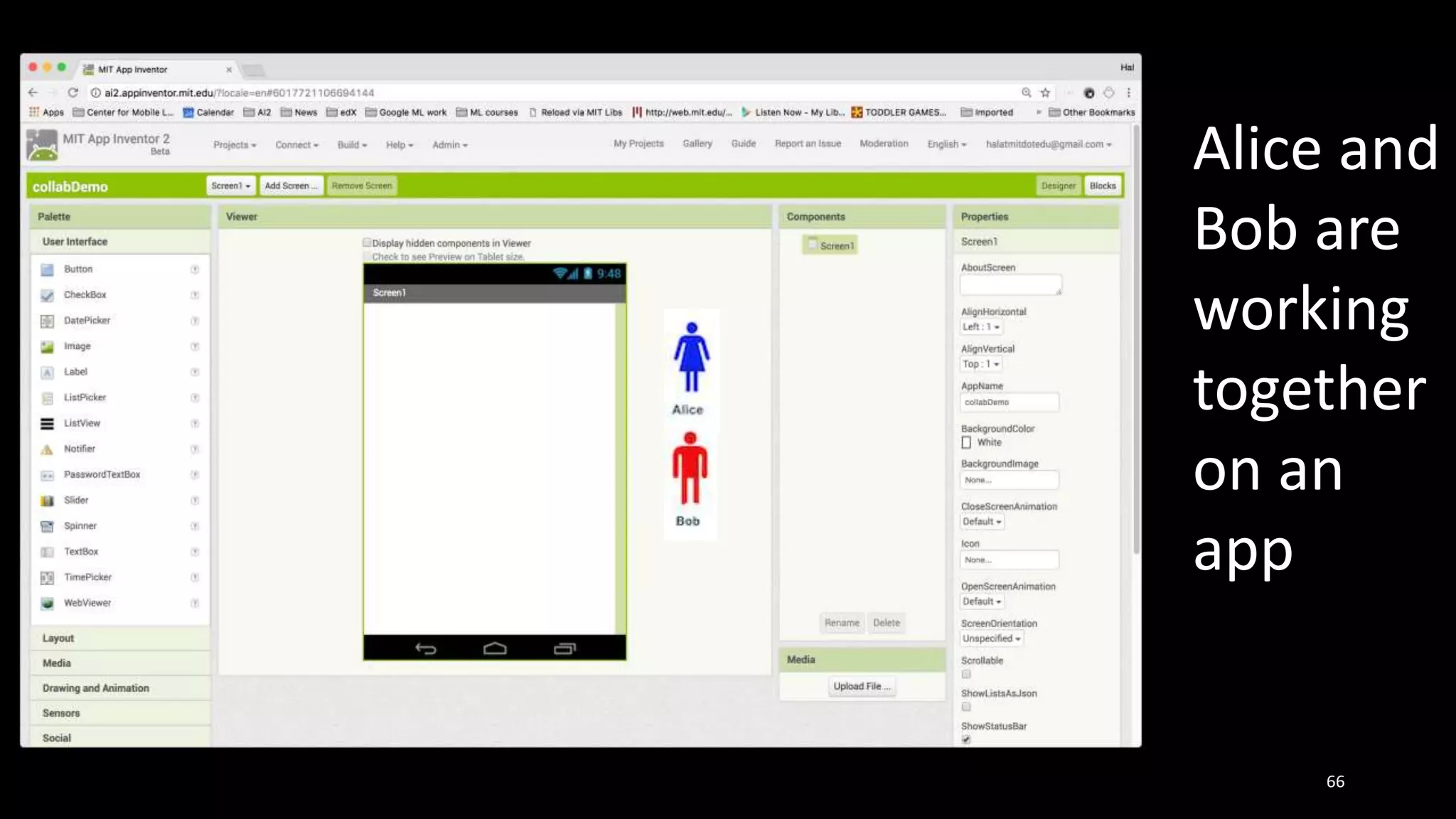Image resolution: width=1456 pixels, height=819 pixels.
Task: Bookmark page with the star icon
Action: [x=1045, y=92]
